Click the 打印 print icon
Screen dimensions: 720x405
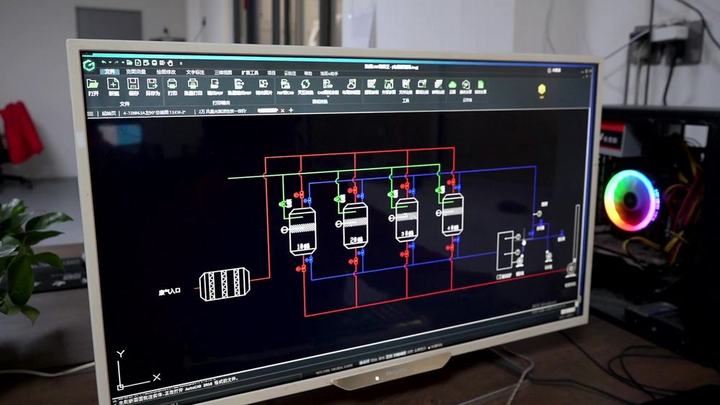click(172, 84)
